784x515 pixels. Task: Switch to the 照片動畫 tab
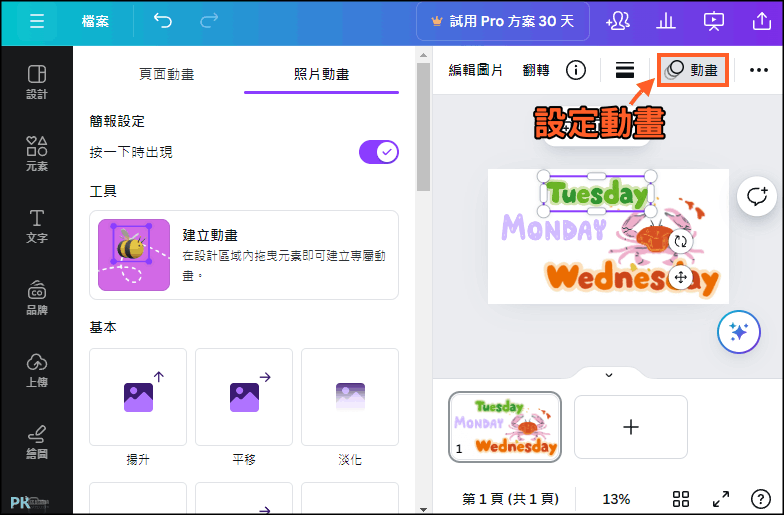pyautogui.click(x=322, y=74)
